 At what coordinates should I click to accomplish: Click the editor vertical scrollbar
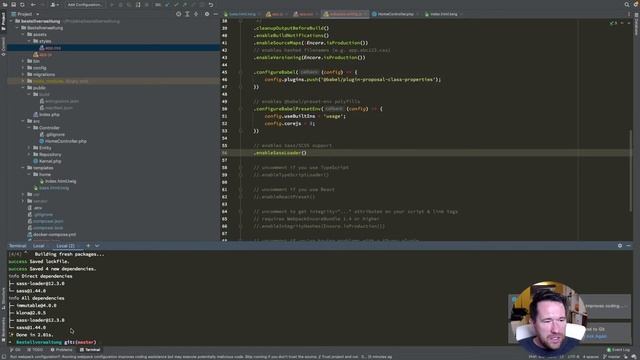[631, 171]
